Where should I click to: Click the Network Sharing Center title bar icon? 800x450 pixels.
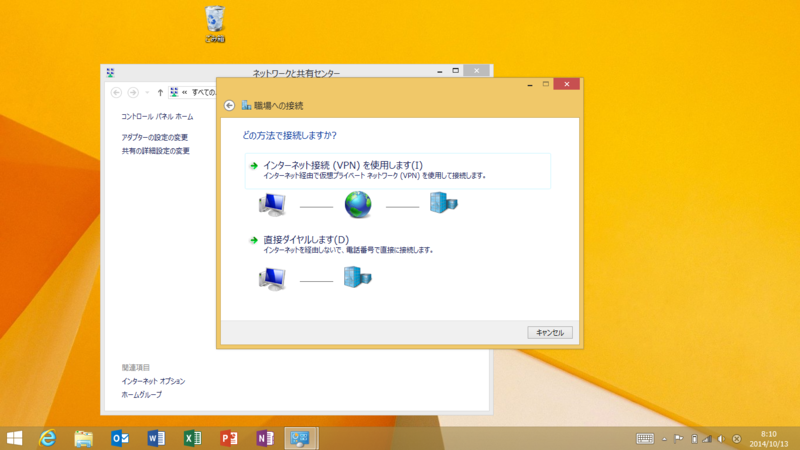point(110,72)
